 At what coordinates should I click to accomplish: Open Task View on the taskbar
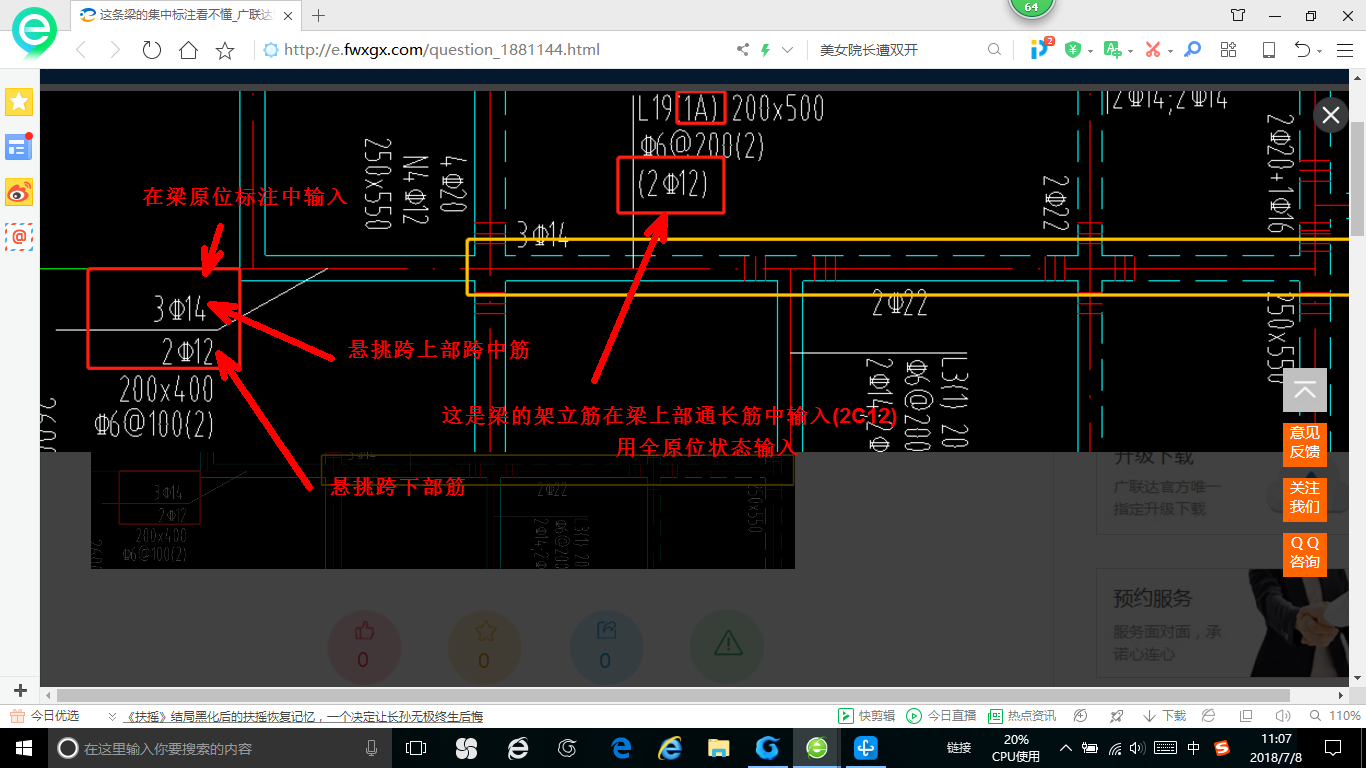416,747
